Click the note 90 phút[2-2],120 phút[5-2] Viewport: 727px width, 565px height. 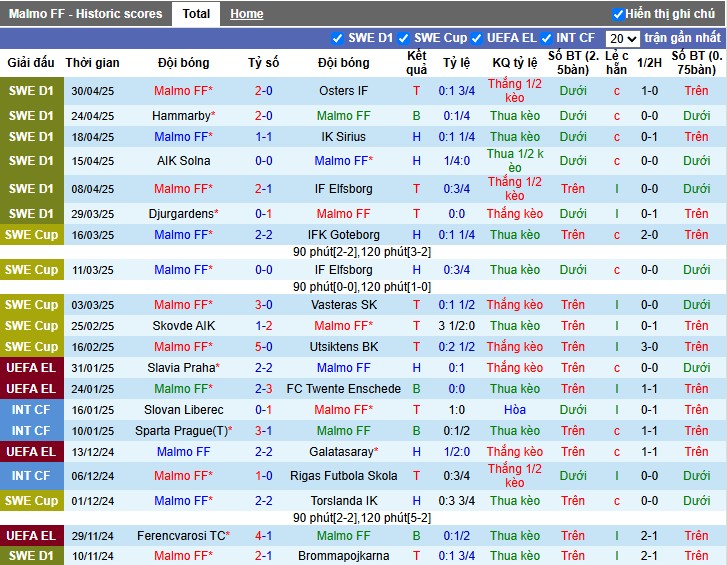click(x=362, y=518)
